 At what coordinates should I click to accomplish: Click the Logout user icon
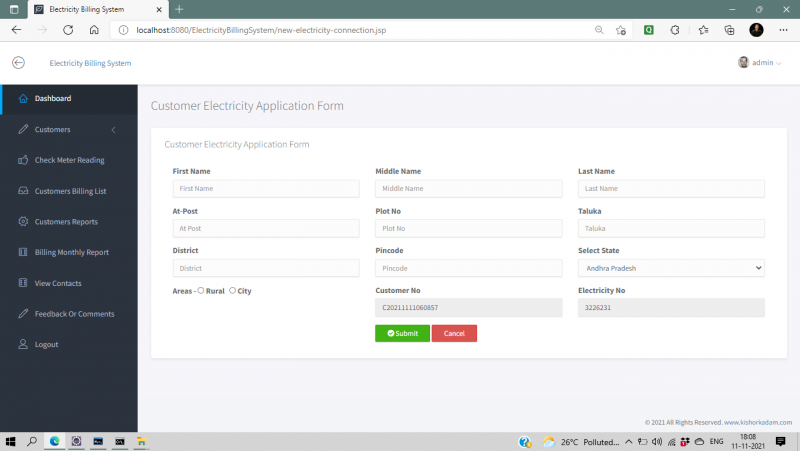pyautogui.click(x=23, y=344)
